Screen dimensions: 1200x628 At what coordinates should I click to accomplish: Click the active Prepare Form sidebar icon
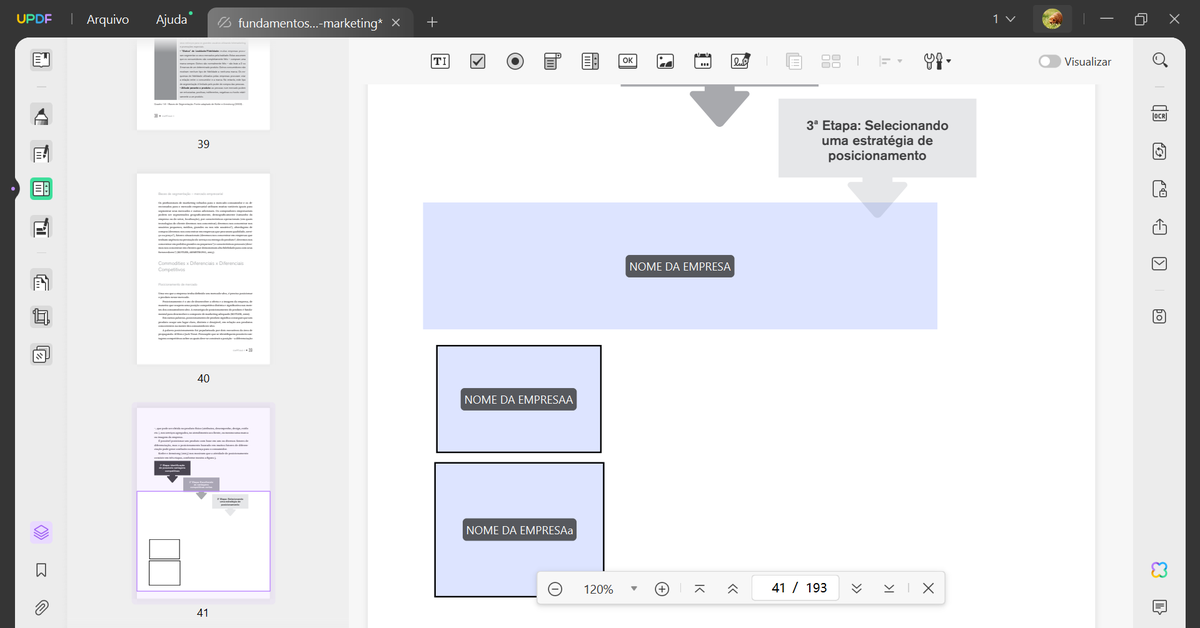[41, 189]
